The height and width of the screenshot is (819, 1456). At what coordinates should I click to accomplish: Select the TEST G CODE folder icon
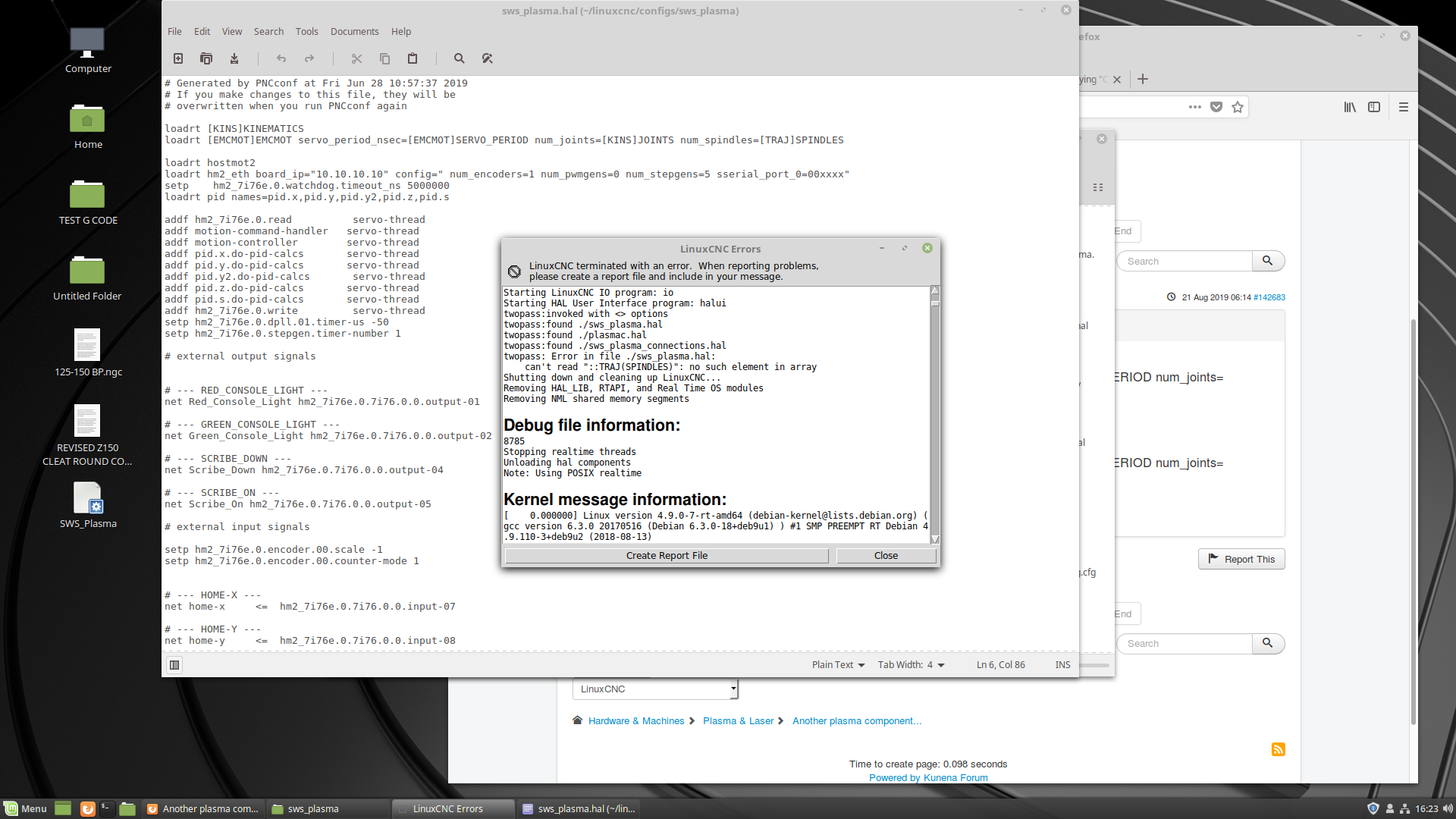coord(88,202)
